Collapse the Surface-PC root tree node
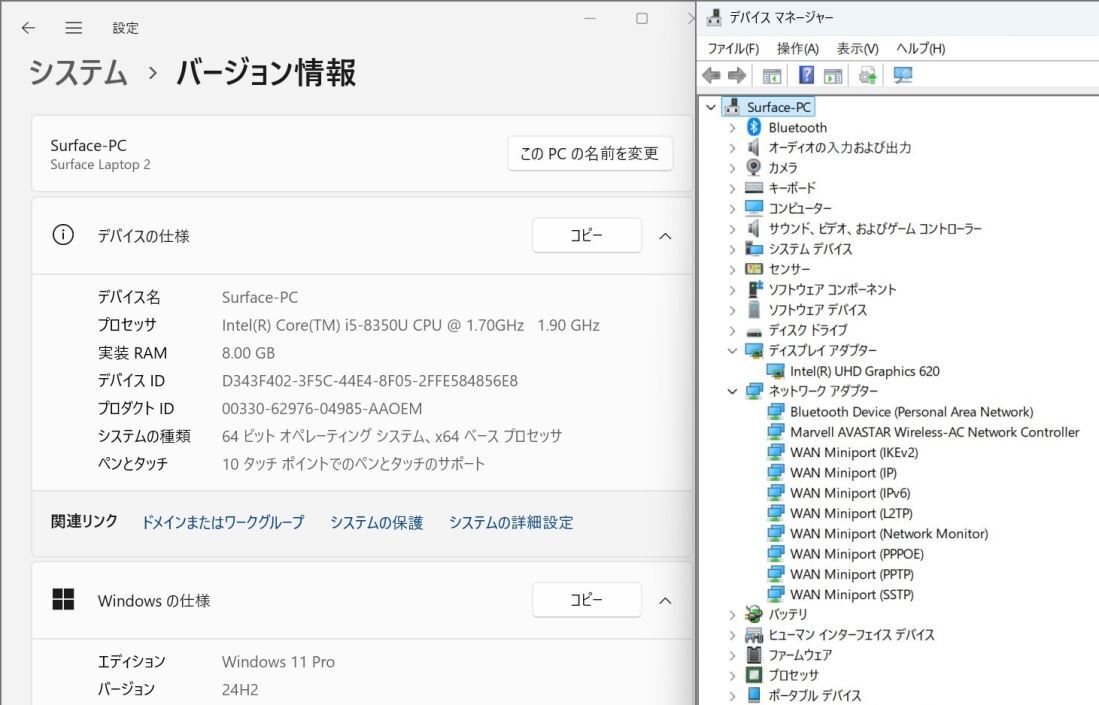Screen dimensions: 1099x705 pos(711,107)
